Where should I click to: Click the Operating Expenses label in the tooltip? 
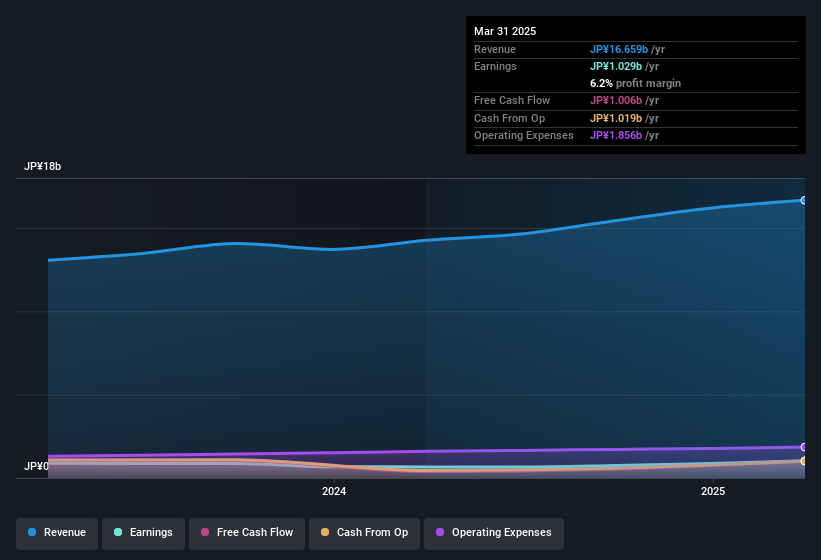tap(524, 136)
